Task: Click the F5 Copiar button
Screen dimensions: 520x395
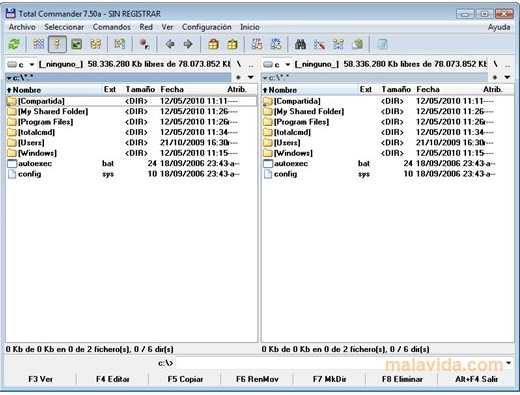Action: [185, 379]
